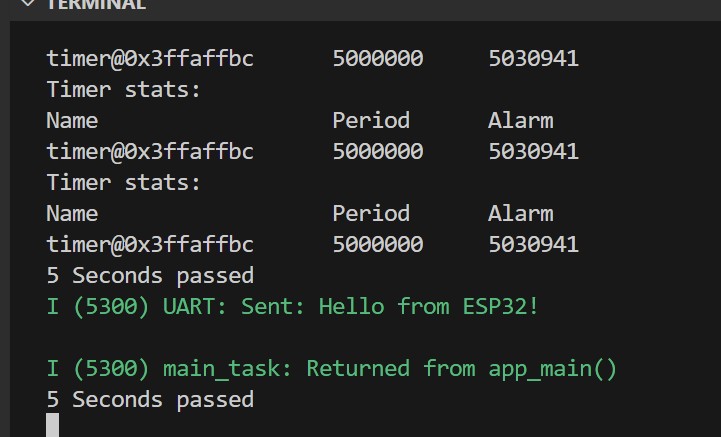Click the topmost 5030941 alarm value
Screen dimensions: 721x437
coord(533,58)
